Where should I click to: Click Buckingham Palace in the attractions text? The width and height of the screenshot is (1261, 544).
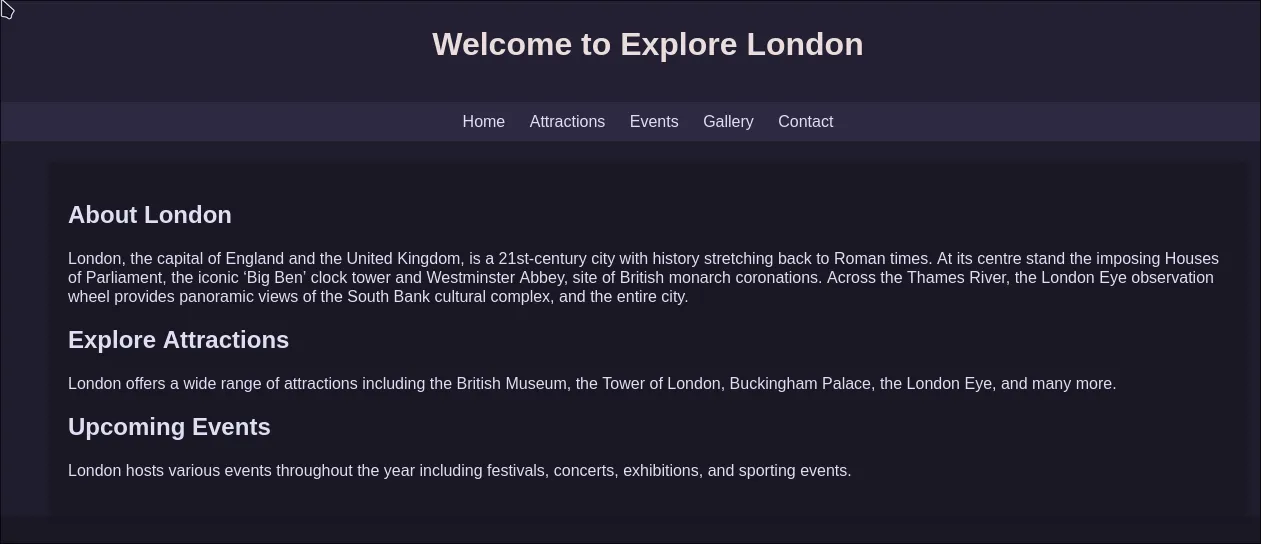coord(800,383)
